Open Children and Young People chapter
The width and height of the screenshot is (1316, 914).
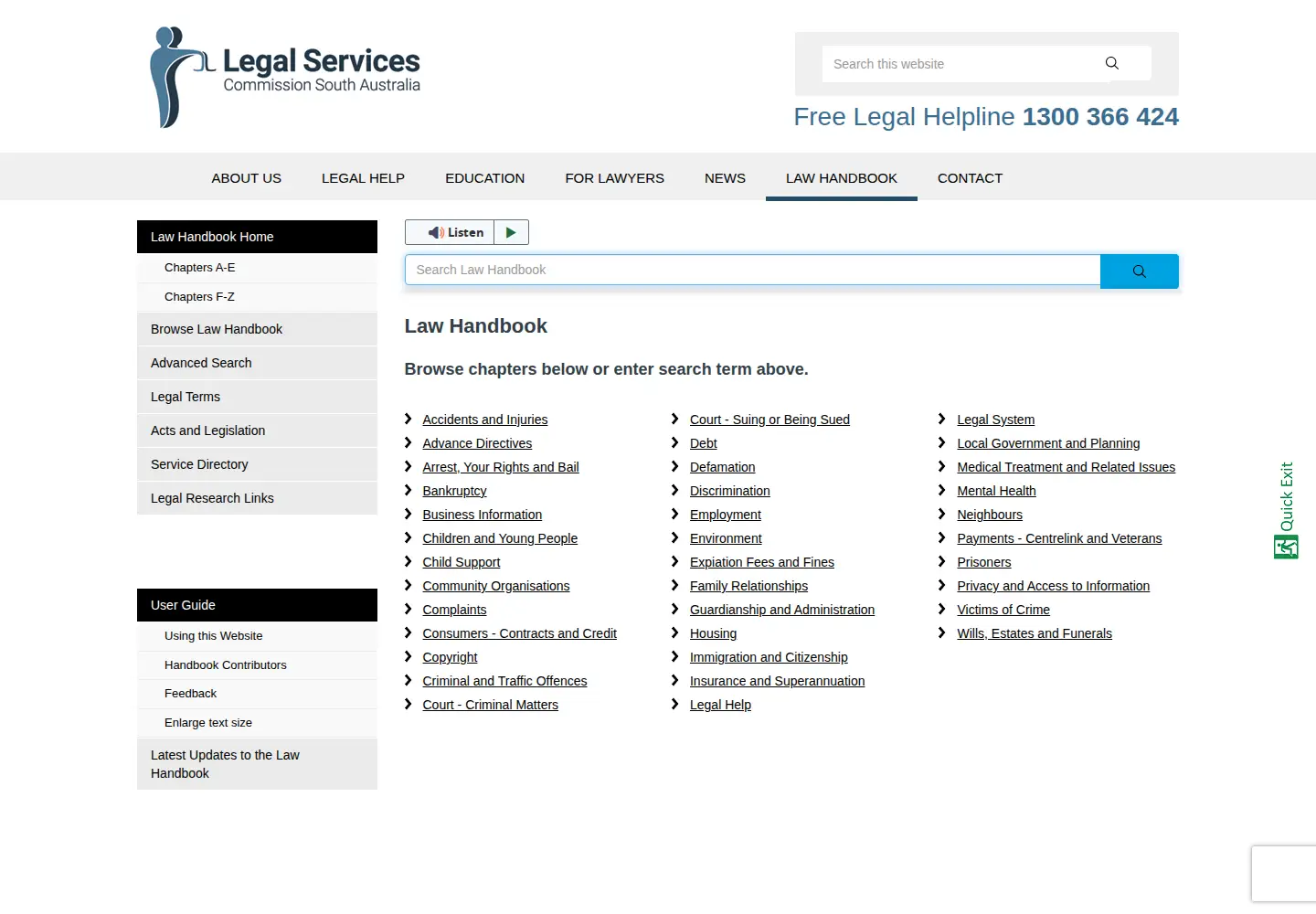pos(500,538)
